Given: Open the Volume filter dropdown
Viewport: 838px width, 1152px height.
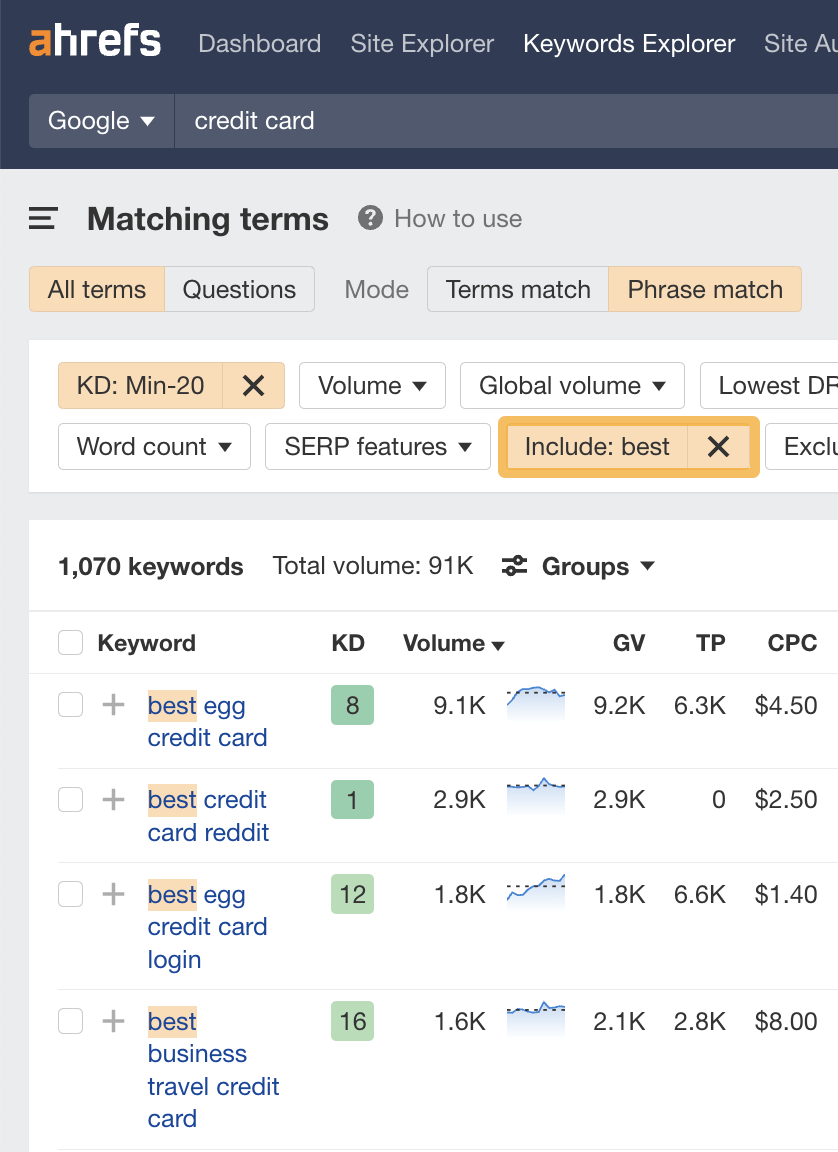Looking at the screenshot, I should (372, 385).
